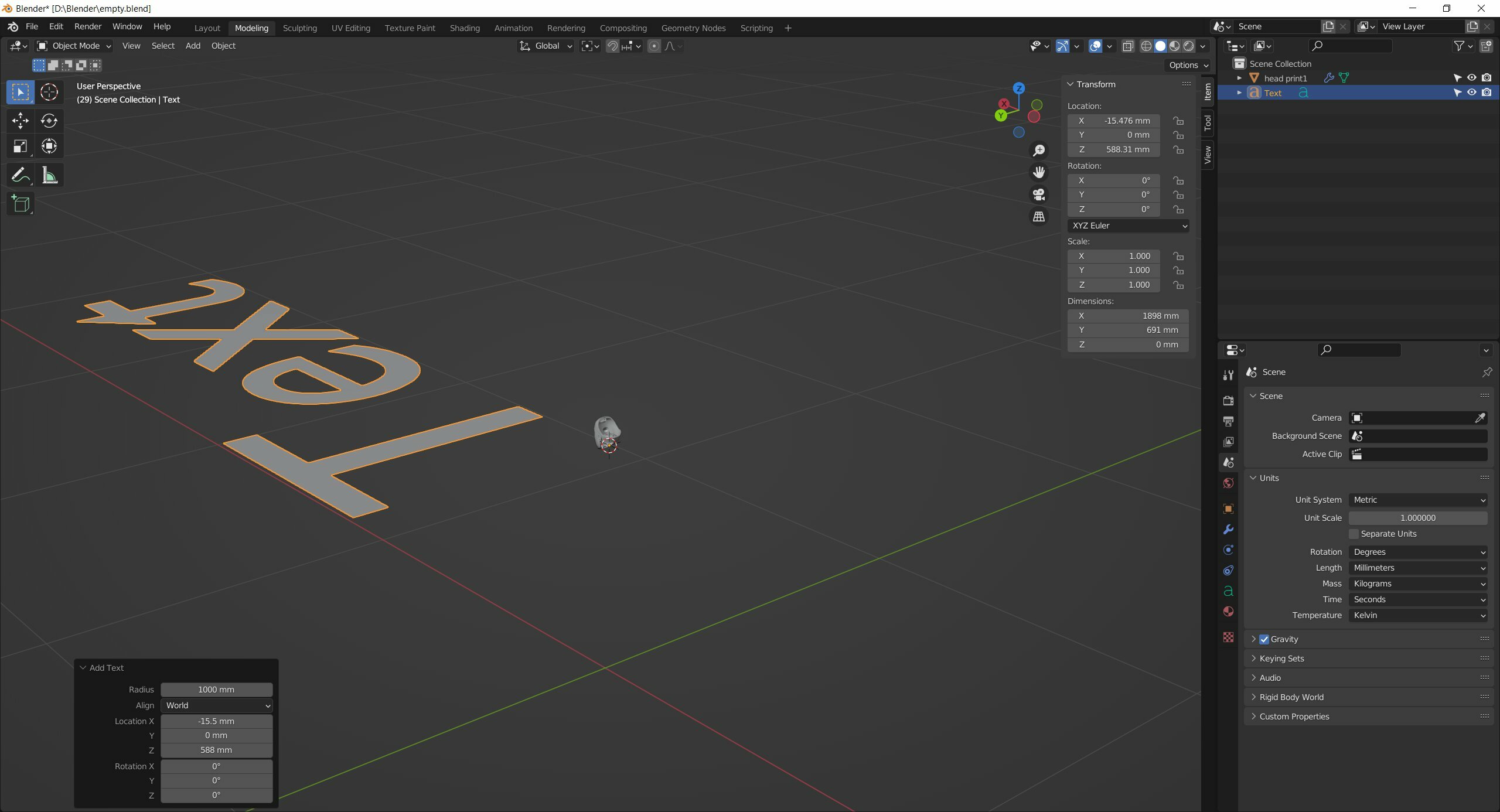The height and width of the screenshot is (812, 1500).
Task: Create a new scene with the Scene button
Action: (x=1328, y=26)
